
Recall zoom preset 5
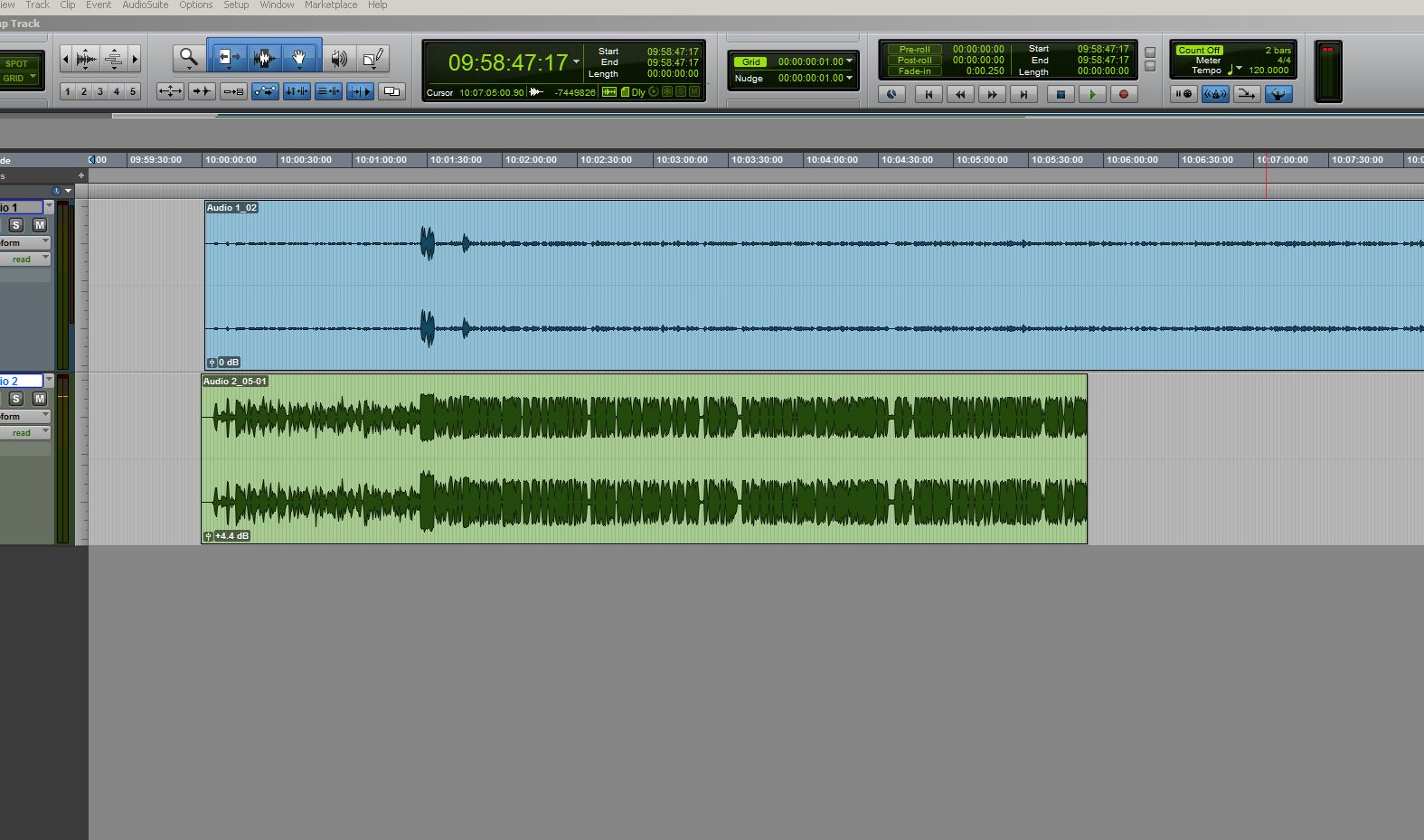pyautogui.click(x=133, y=91)
